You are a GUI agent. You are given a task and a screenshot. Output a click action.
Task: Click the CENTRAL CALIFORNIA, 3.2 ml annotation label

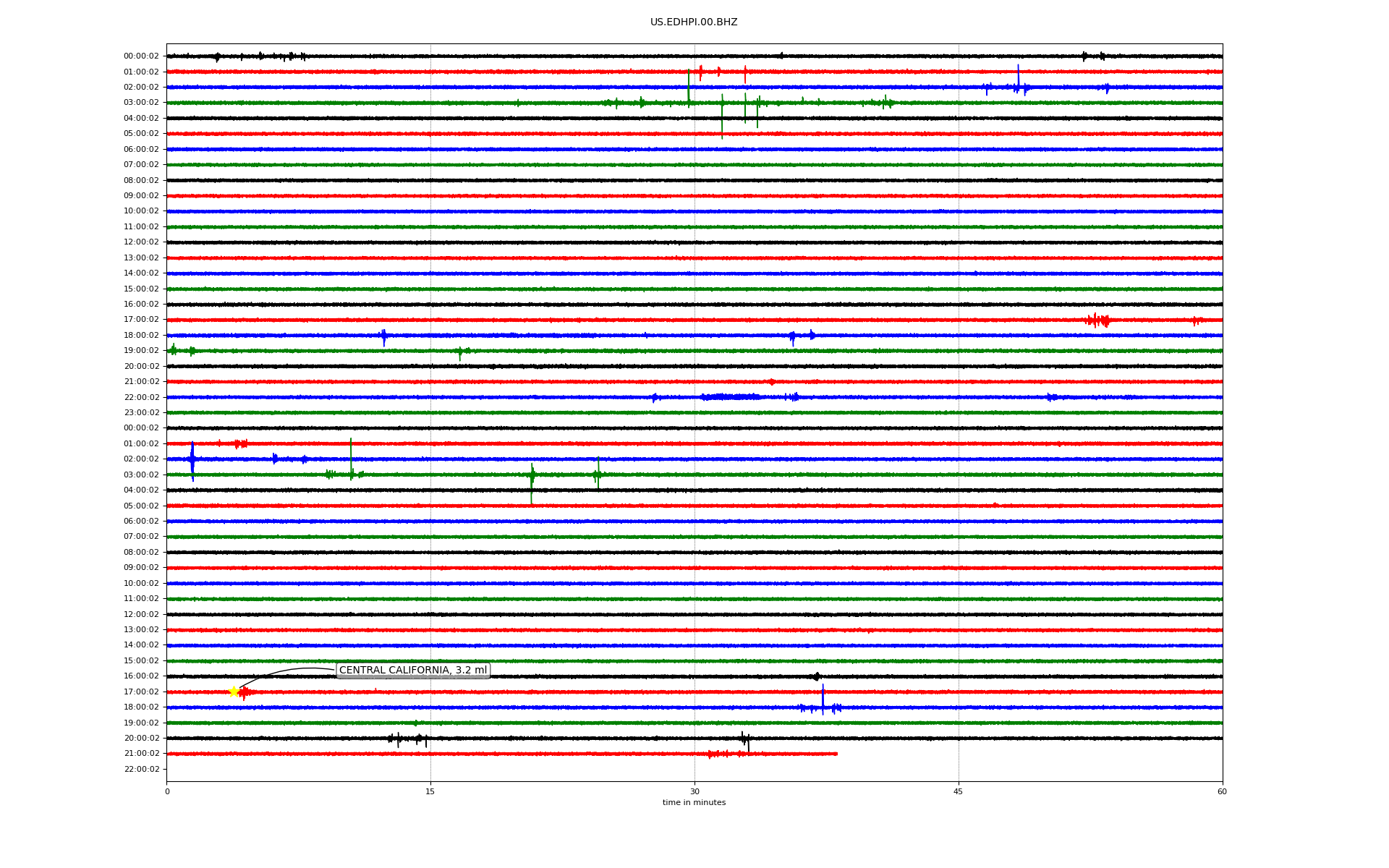pos(413,671)
